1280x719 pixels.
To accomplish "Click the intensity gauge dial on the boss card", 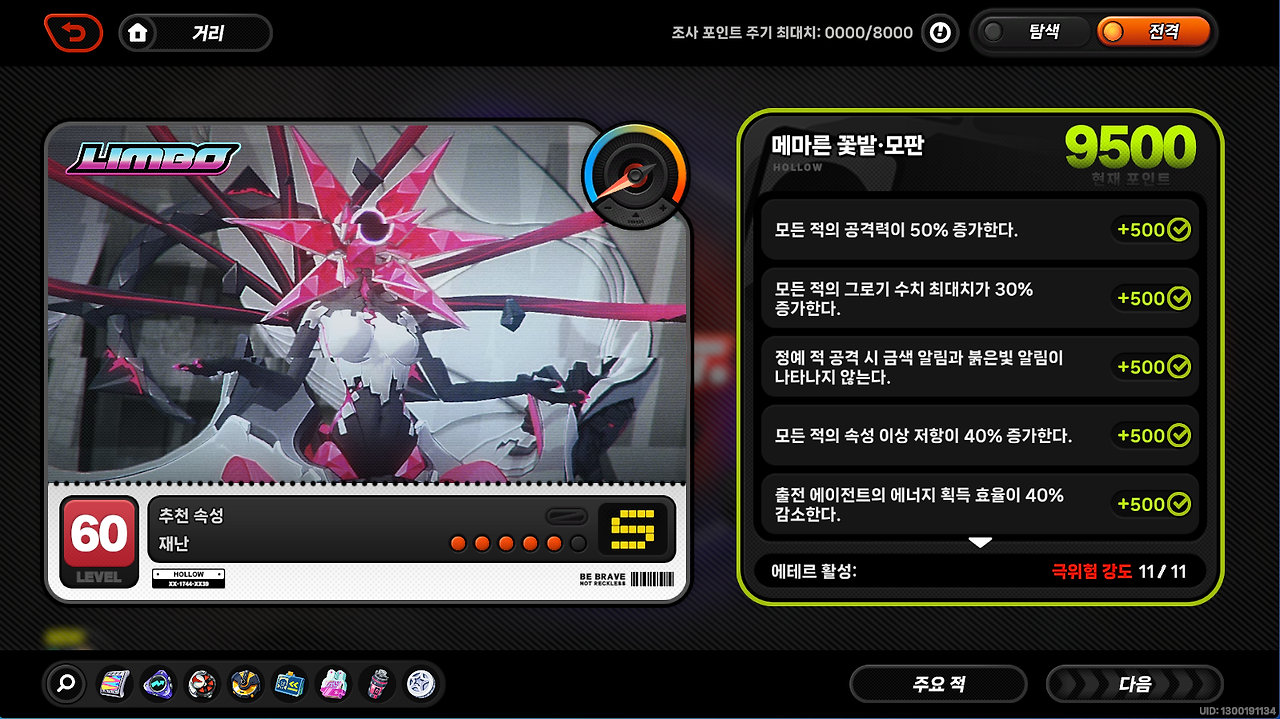I will 635,177.
